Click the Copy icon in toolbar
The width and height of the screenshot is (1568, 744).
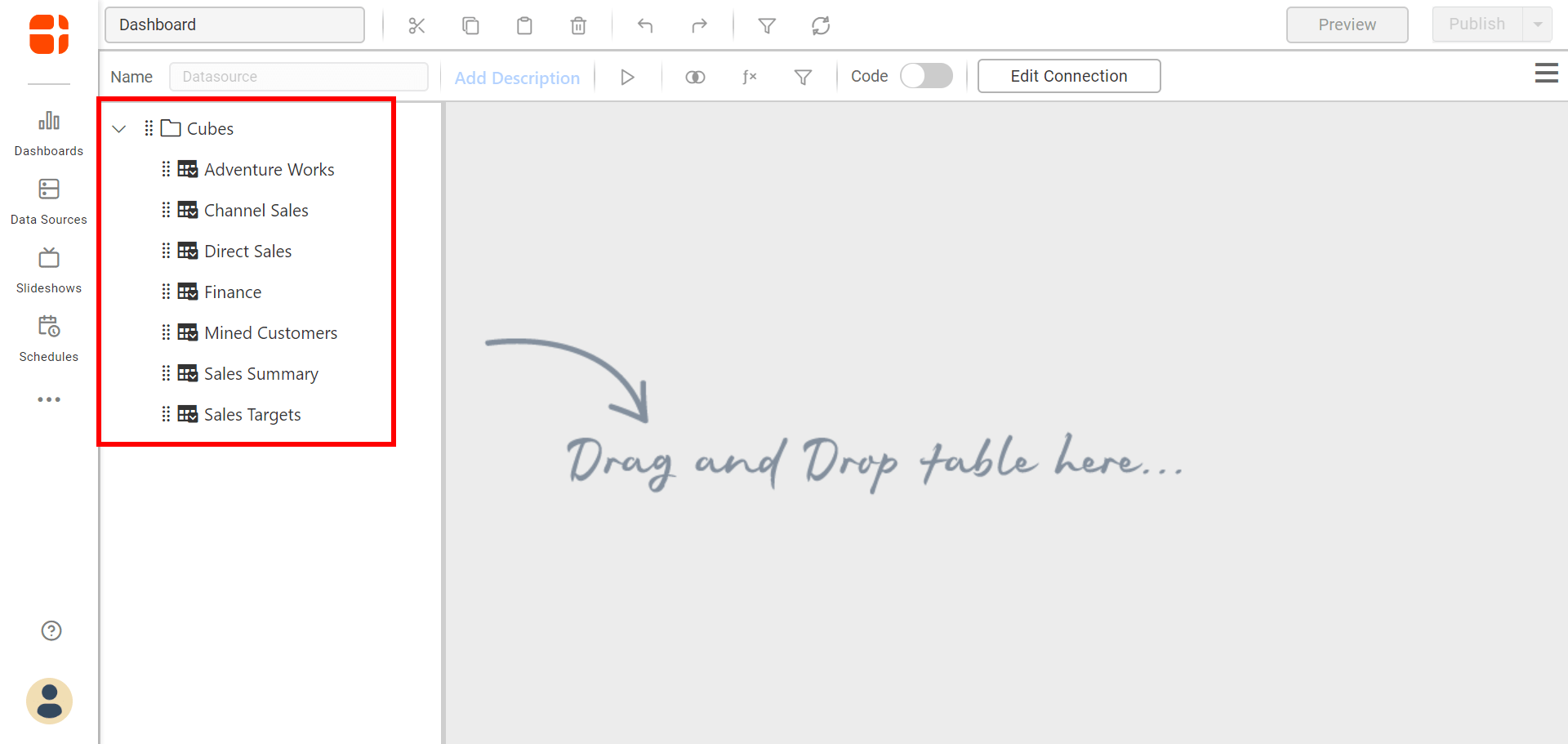tap(470, 26)
